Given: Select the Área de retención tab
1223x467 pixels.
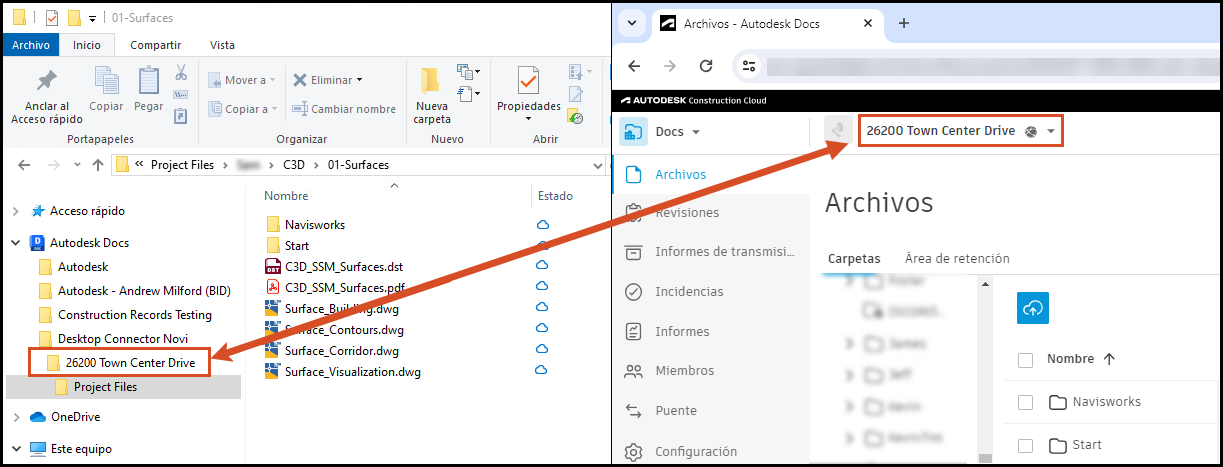Looking at the screenshot, I should 957,258.
